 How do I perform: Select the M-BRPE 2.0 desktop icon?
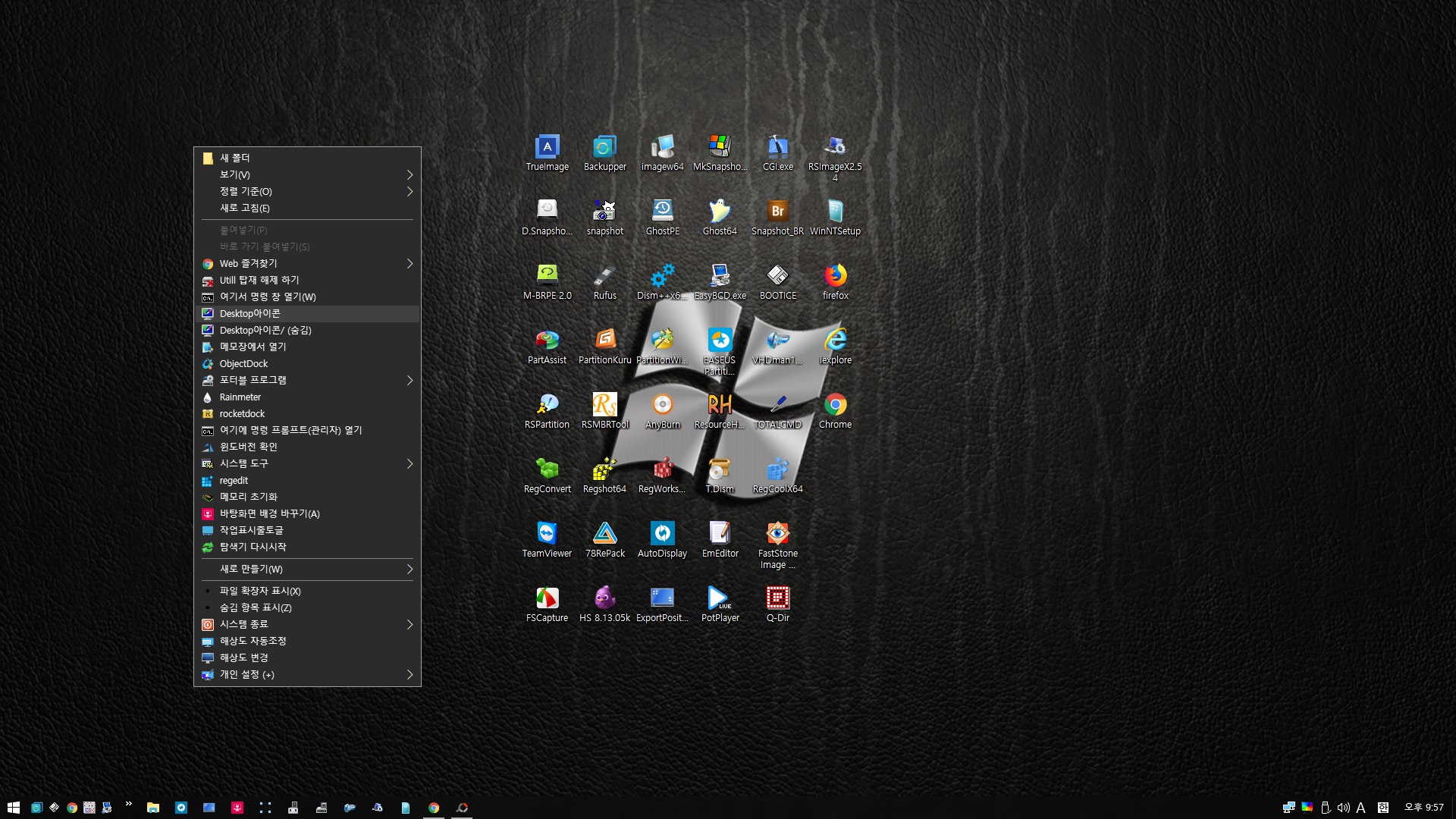click(547, 281)
